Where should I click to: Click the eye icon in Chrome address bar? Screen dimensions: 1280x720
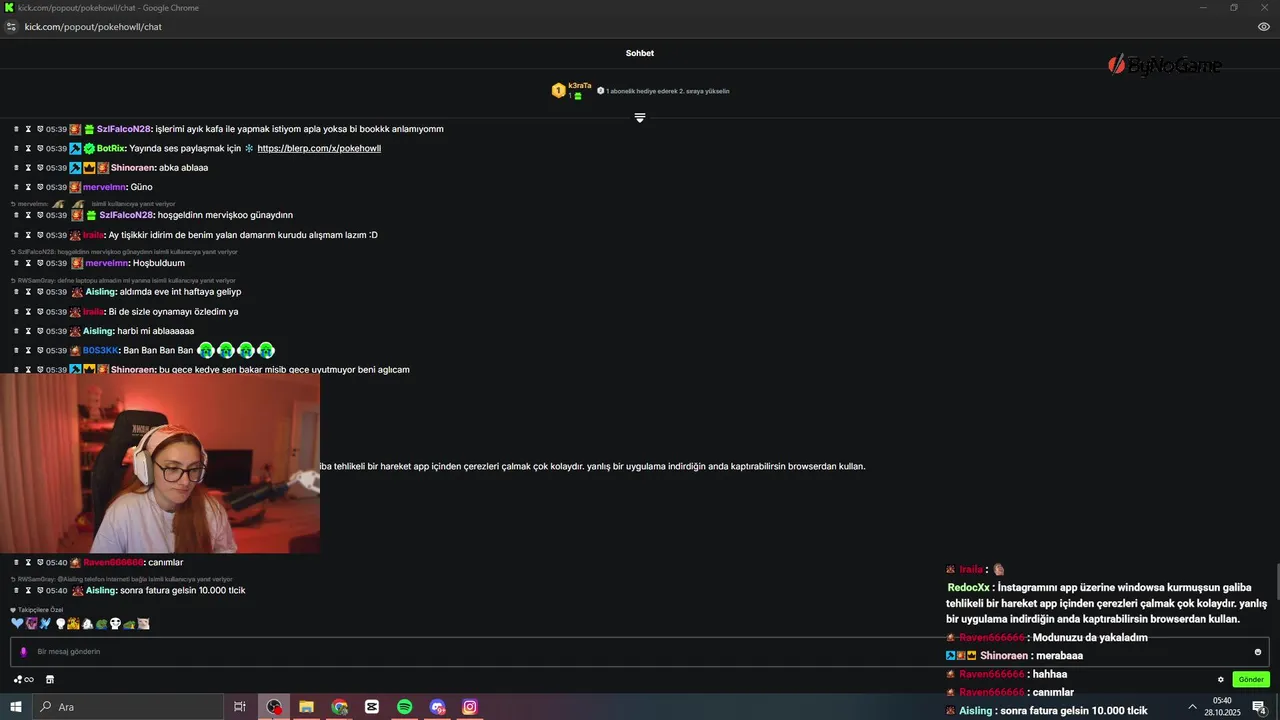coord(1264,27)
